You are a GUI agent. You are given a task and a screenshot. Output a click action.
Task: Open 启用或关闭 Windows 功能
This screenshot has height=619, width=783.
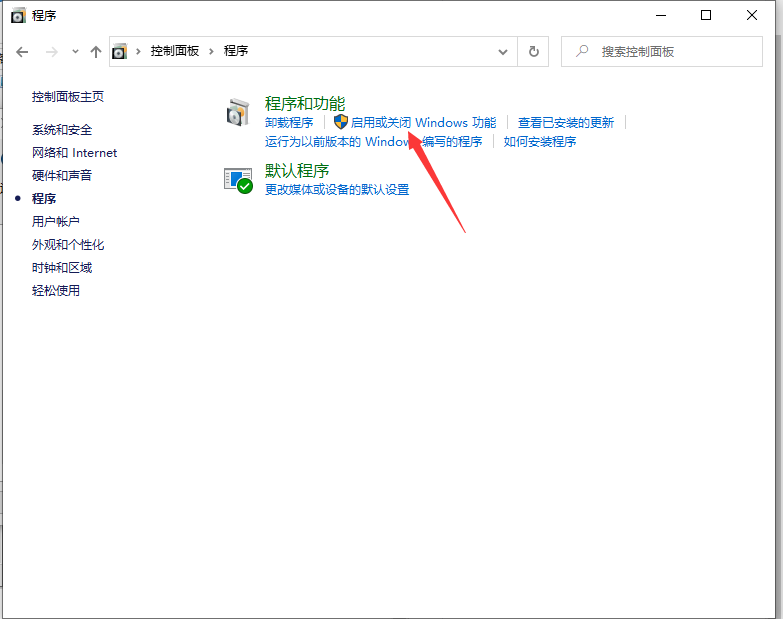(x=423, y=123)
